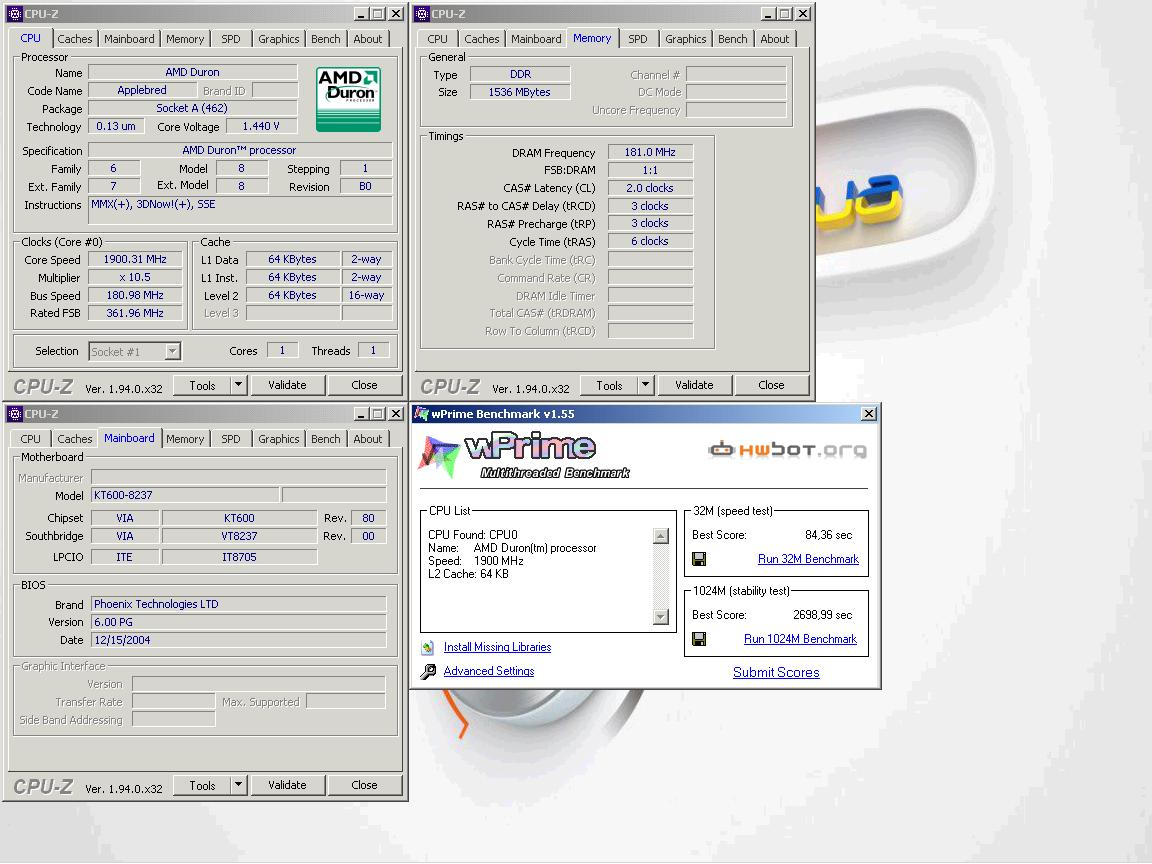Click the 84.36 sec best score

point(829,535)
